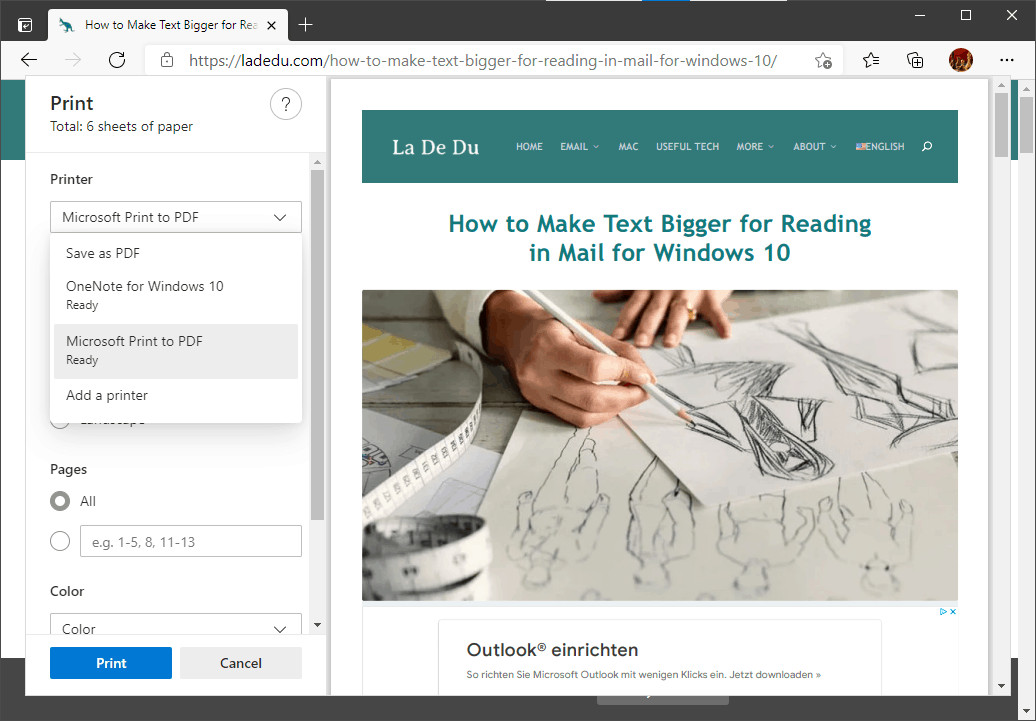Click the refresh page icon
The image size is (1036, 721).
tap(117, 60)
